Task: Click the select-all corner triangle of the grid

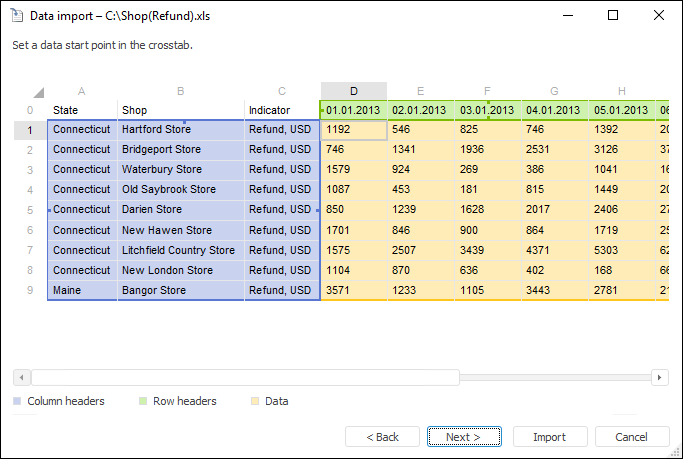Action: pos(38,92)
